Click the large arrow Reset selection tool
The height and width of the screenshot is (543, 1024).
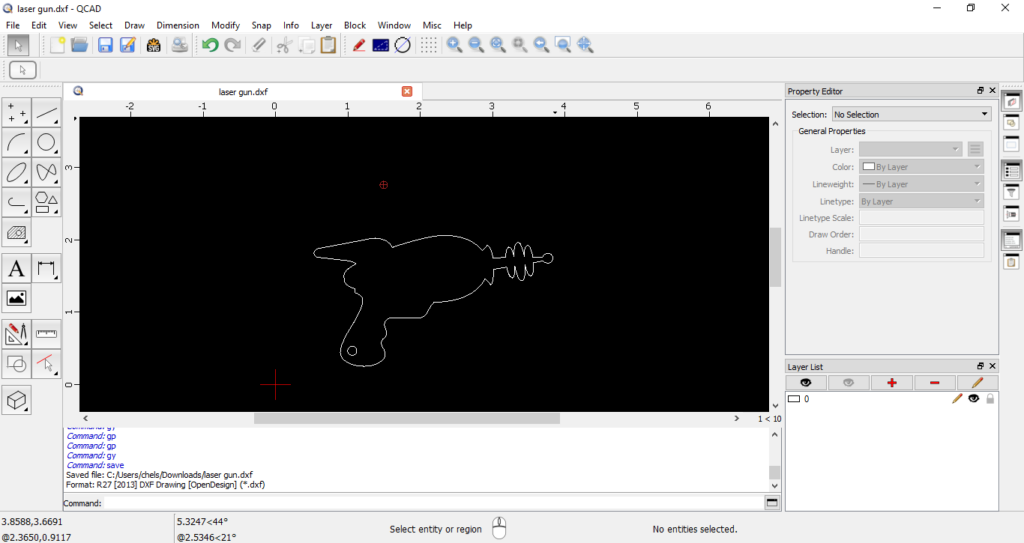click(18, 45)
